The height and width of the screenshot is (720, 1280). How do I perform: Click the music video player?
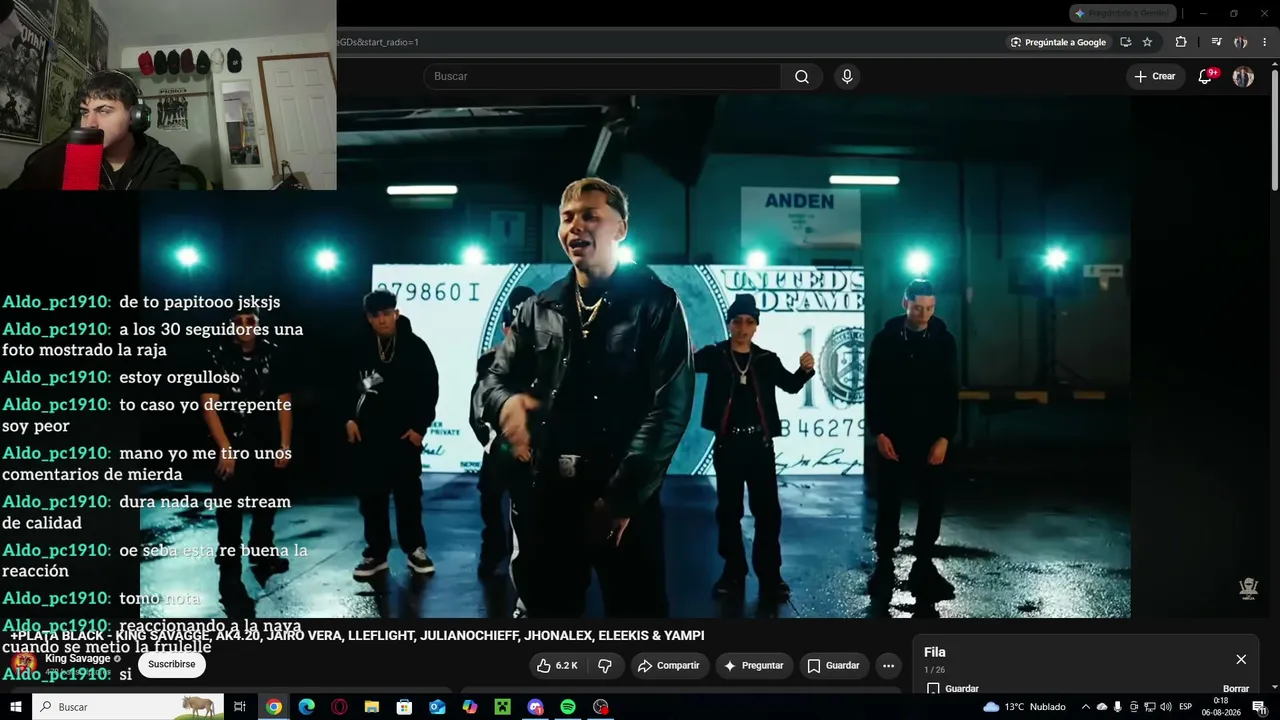point(635,357)
